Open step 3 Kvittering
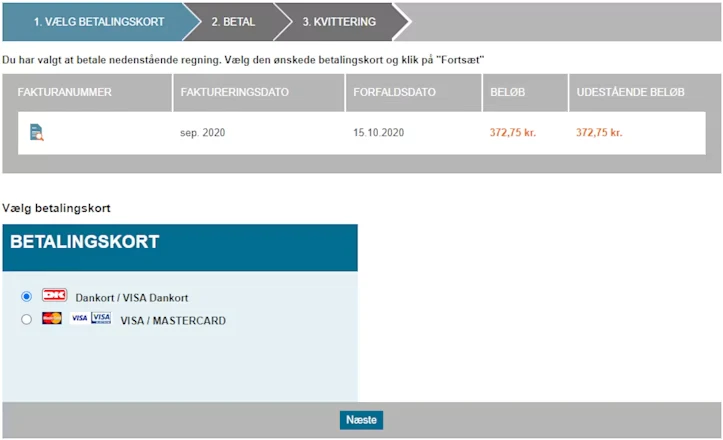Image resolution: width=723 pixels, height=440 pixels. (339, 21)
